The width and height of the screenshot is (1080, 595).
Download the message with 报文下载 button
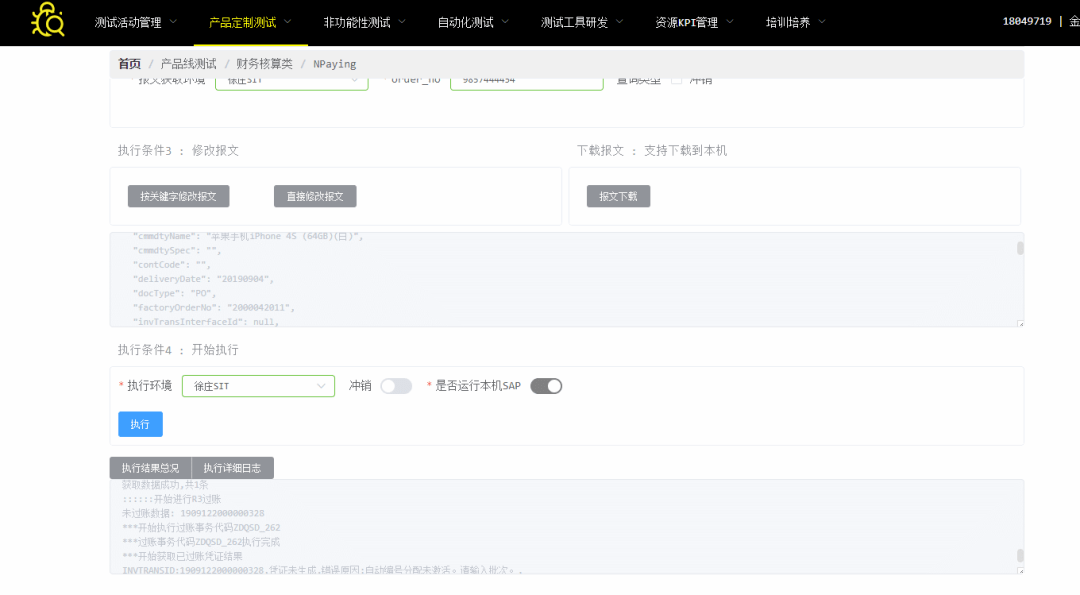(618, 197)
